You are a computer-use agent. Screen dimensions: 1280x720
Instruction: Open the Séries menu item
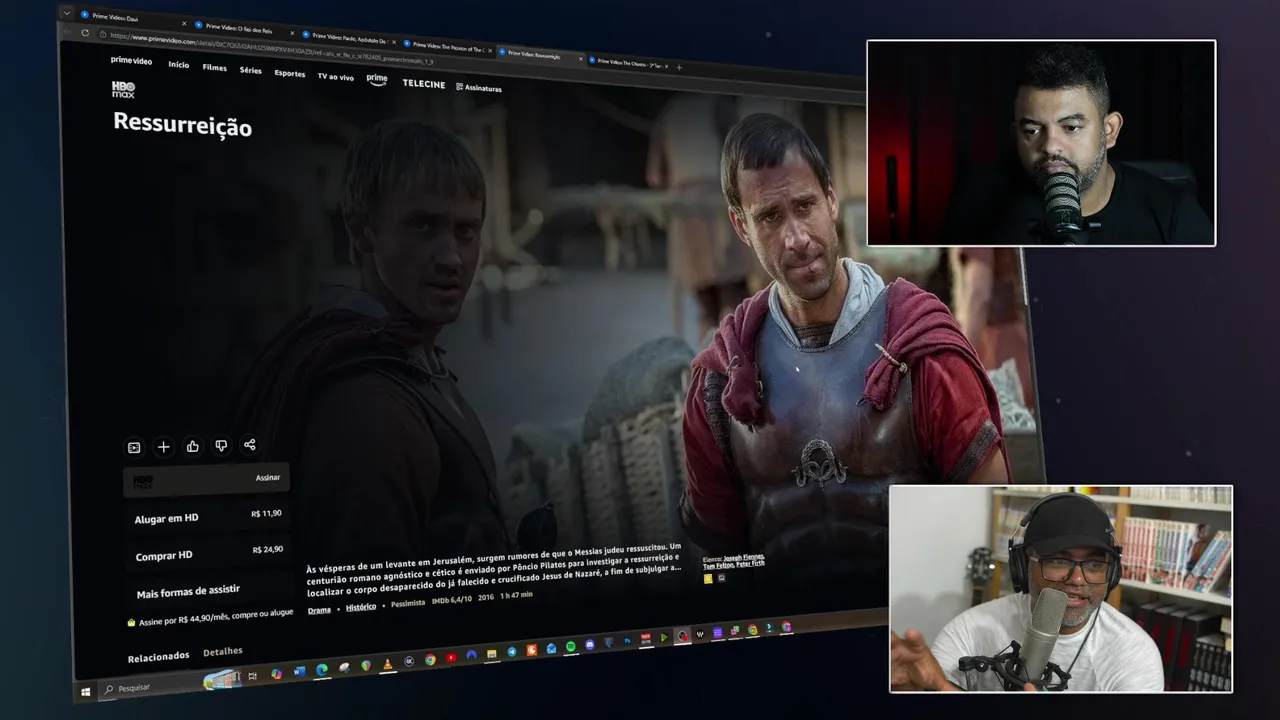click(x=251, y=70)
